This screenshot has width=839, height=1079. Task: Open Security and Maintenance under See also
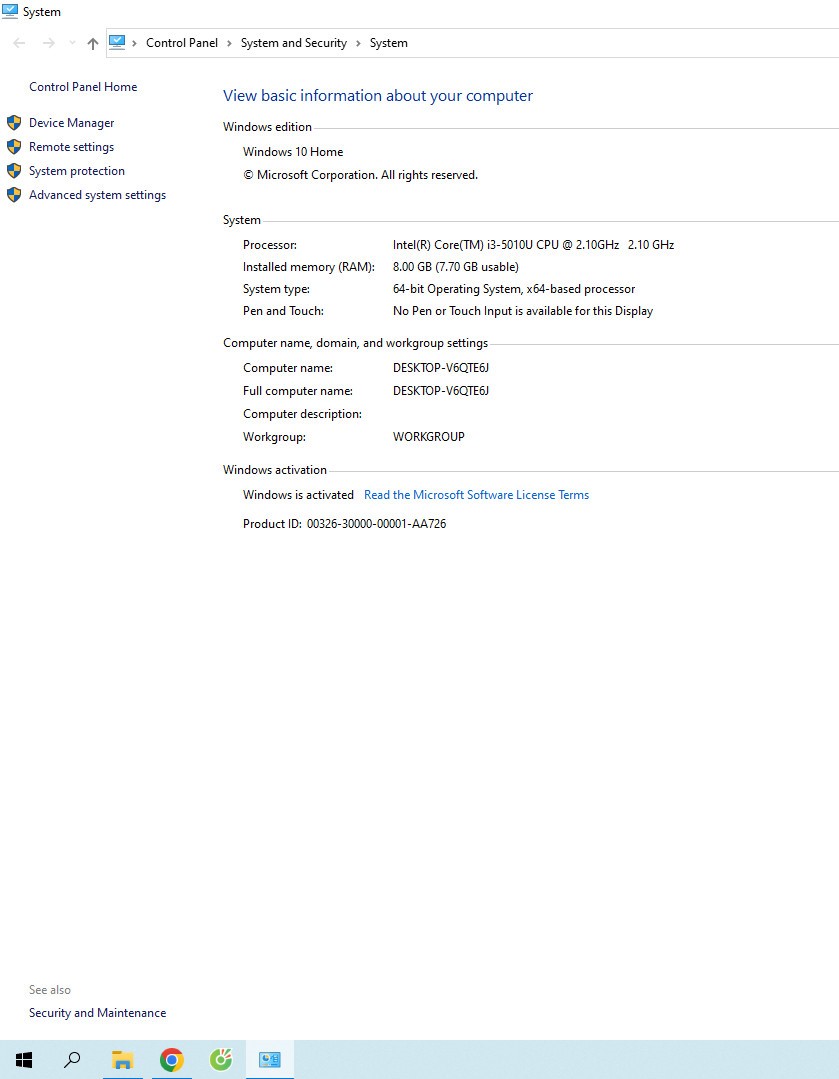pos(97,1013)
